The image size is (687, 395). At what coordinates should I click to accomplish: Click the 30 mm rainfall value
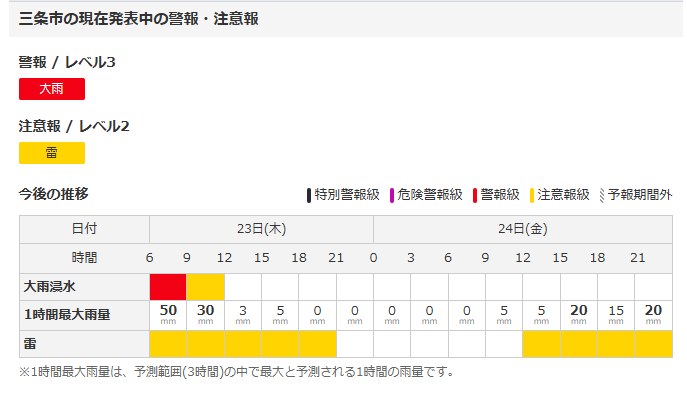pos(205,314)
